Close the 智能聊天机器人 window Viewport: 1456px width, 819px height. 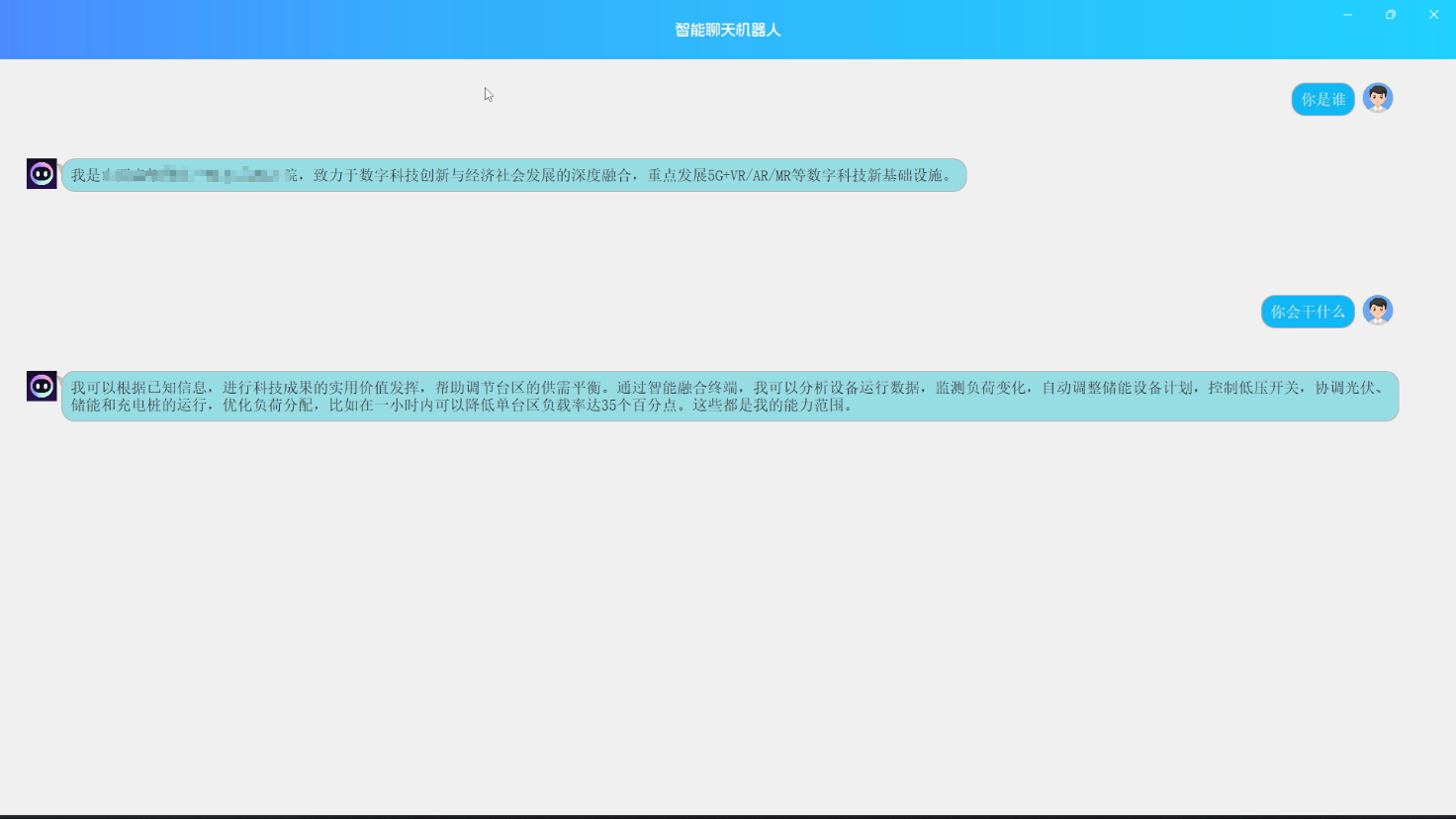pyautogui.click(x=1433, y=15)
